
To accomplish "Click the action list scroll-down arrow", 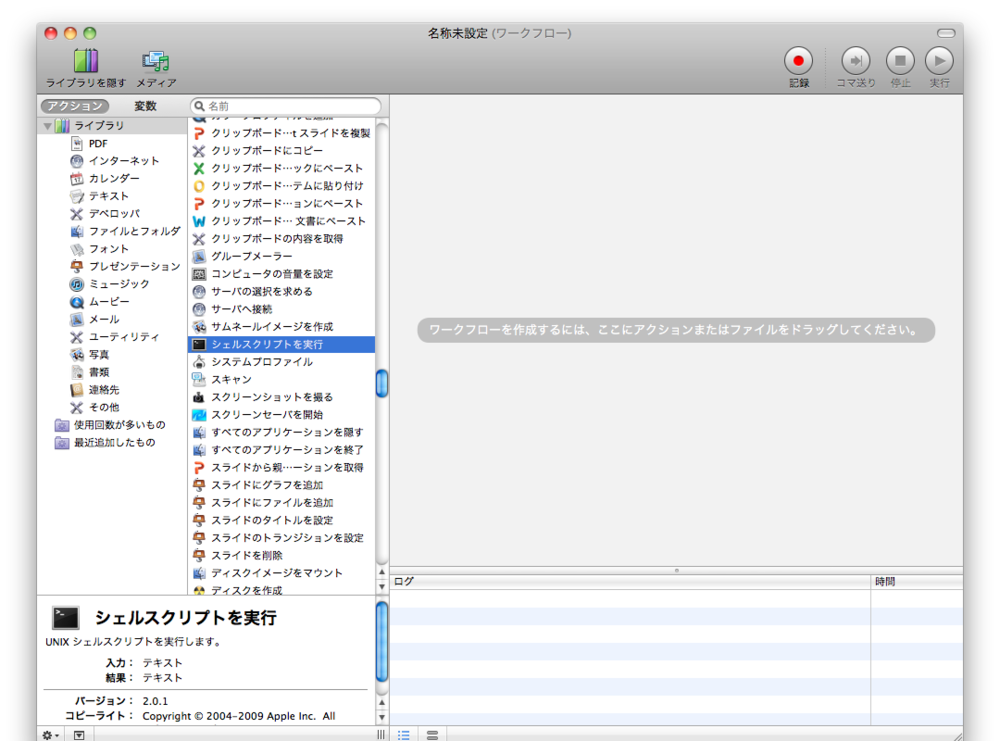I will 382,587.
